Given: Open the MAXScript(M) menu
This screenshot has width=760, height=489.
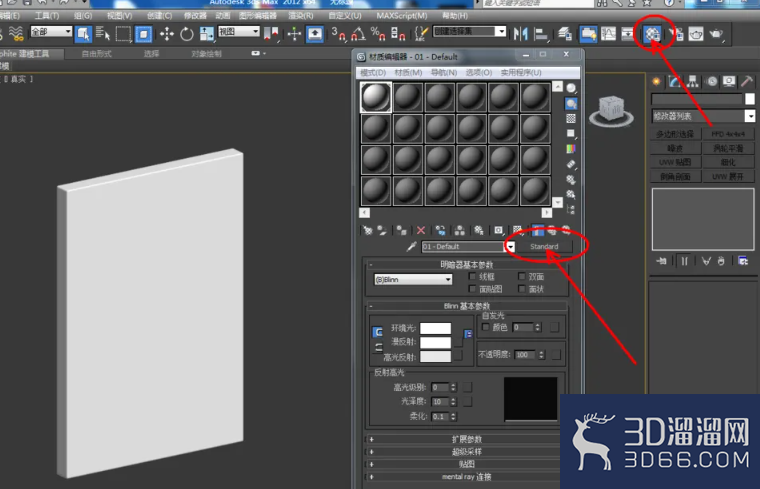Looking at the screenshot, I should point(402,16).
